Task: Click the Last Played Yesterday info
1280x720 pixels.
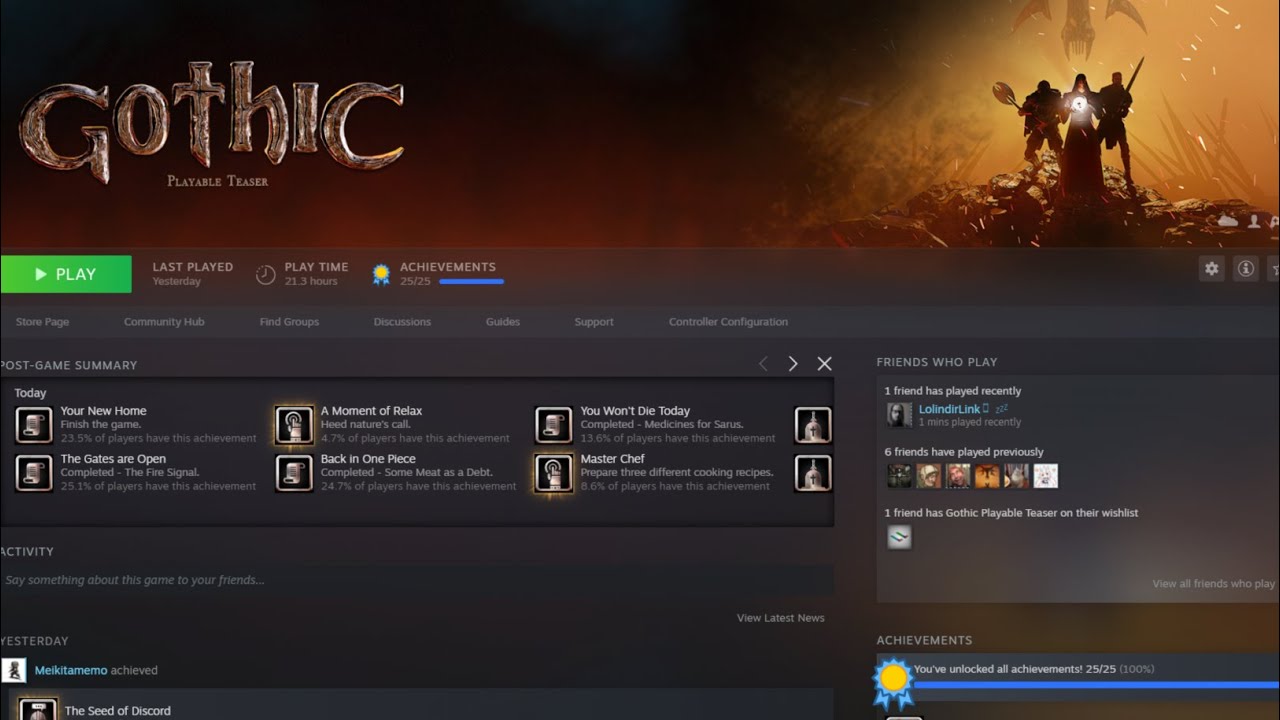Action: (192, 274)
